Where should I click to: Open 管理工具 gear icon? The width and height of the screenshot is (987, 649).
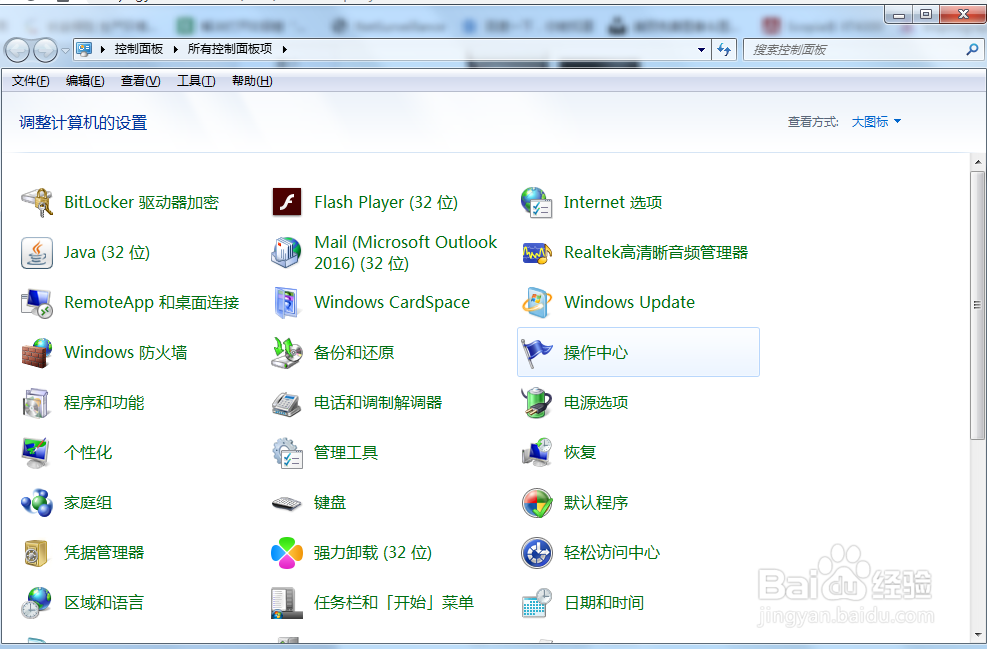click(x=286, y=453)
